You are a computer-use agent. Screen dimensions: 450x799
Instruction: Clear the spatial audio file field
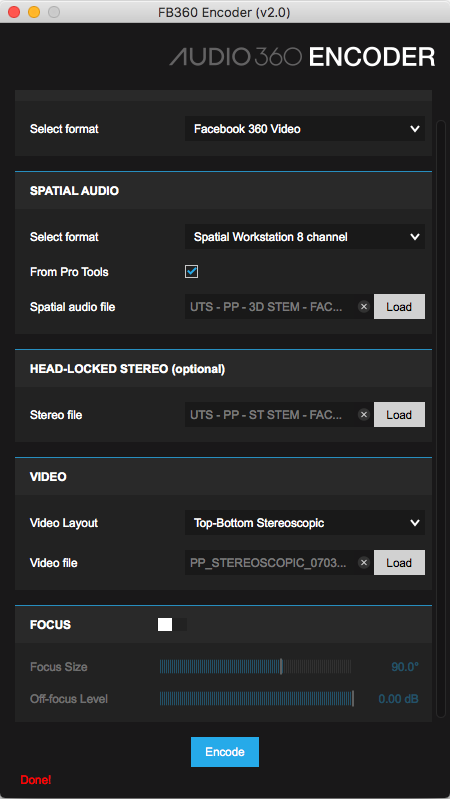(x=363, y=307)
